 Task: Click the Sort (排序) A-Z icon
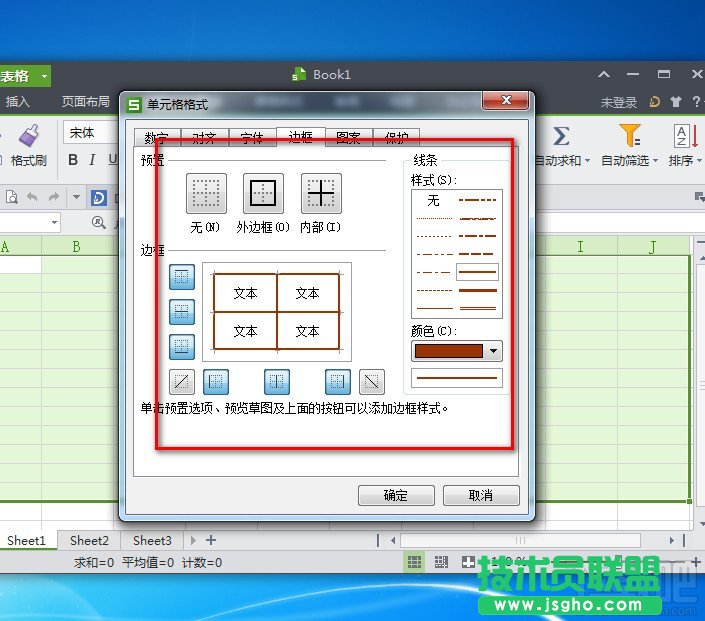point(686,136)
